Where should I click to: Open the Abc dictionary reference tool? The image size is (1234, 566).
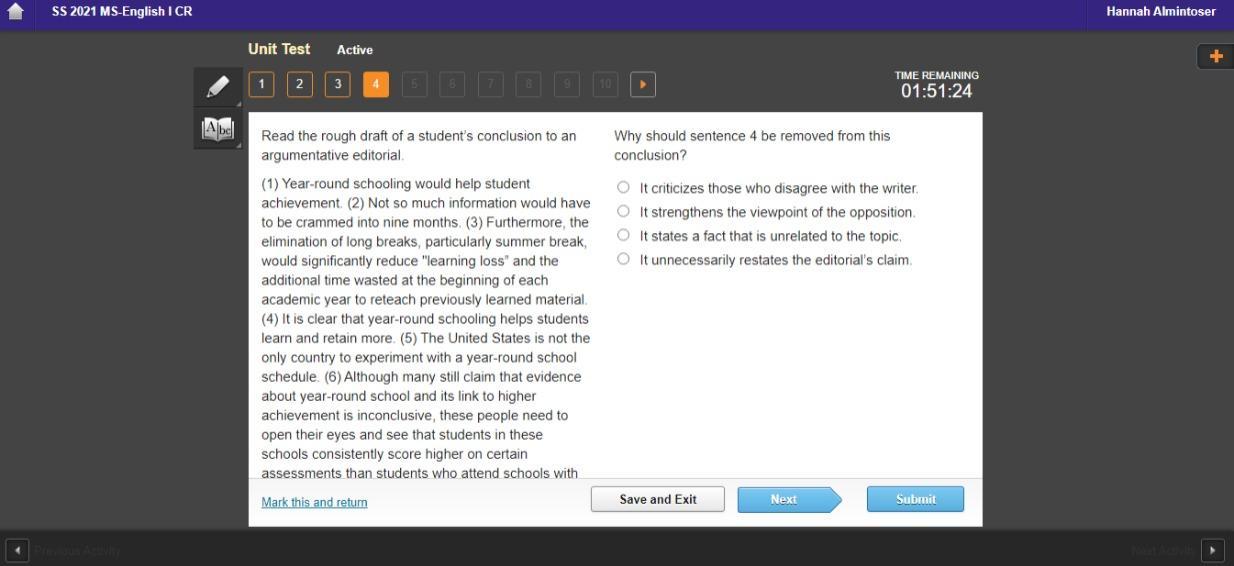(x=218, y=129)
